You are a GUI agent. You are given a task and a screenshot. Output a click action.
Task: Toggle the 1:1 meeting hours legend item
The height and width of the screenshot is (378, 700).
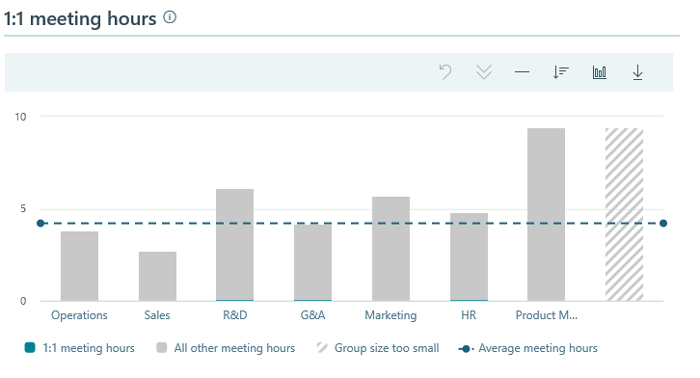point(79,348)
